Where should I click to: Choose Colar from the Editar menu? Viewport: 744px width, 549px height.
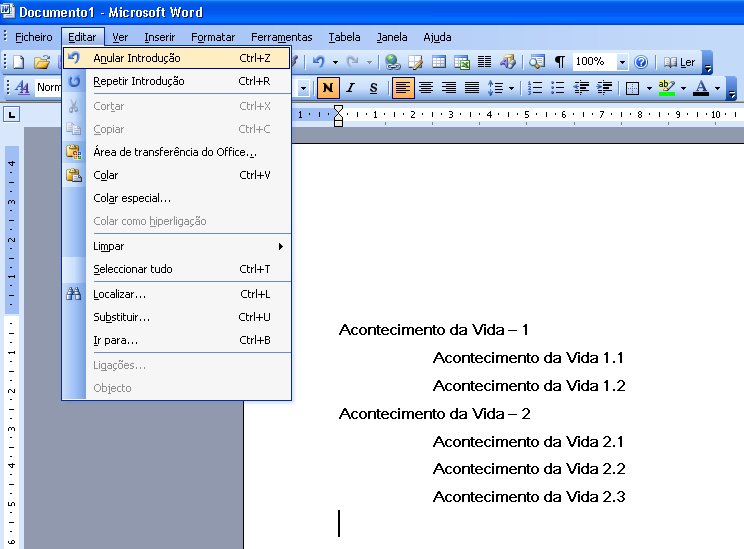coord(177,175)
